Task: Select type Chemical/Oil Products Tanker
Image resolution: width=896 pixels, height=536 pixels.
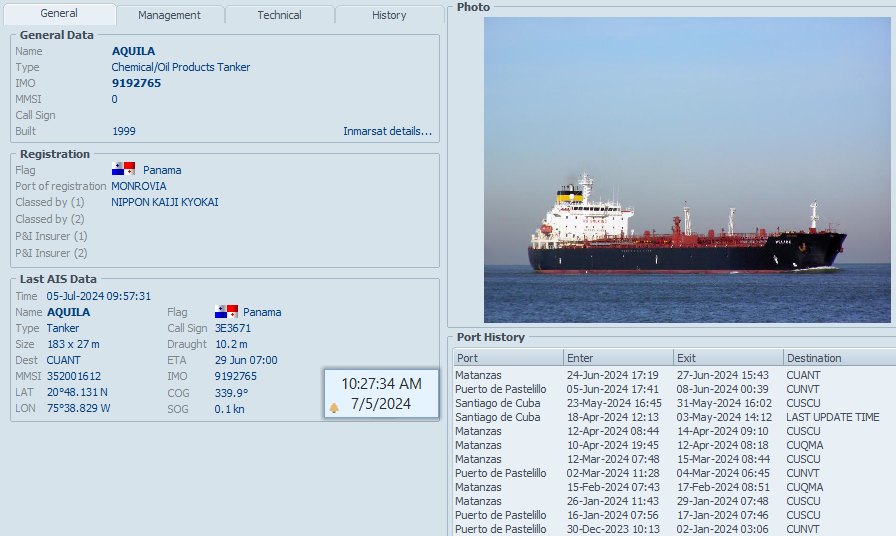Action: click(x=181, y=67)
